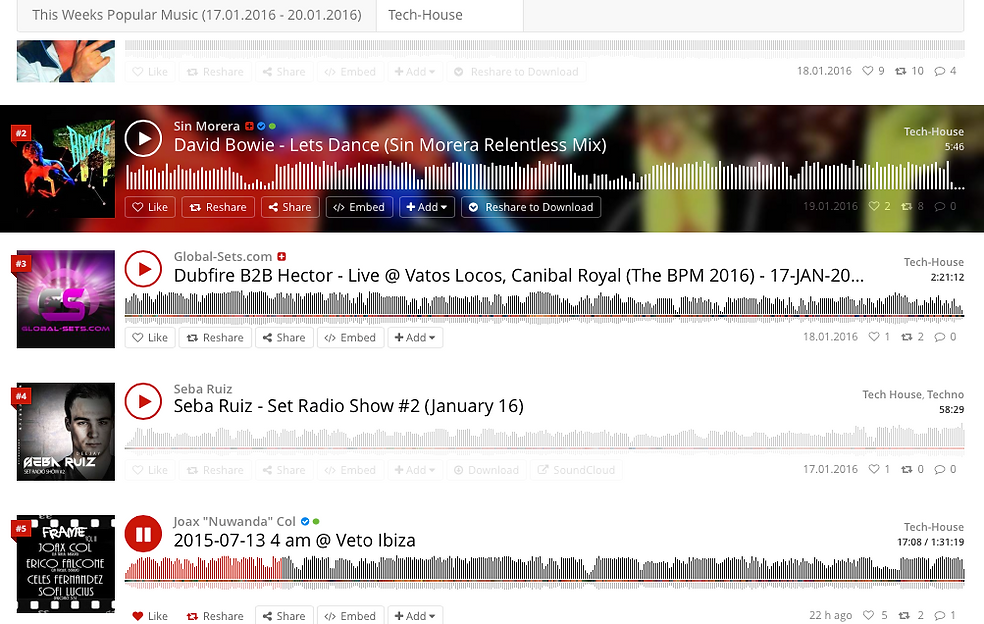View reshares count on David Bowie track

pos(912,207)
